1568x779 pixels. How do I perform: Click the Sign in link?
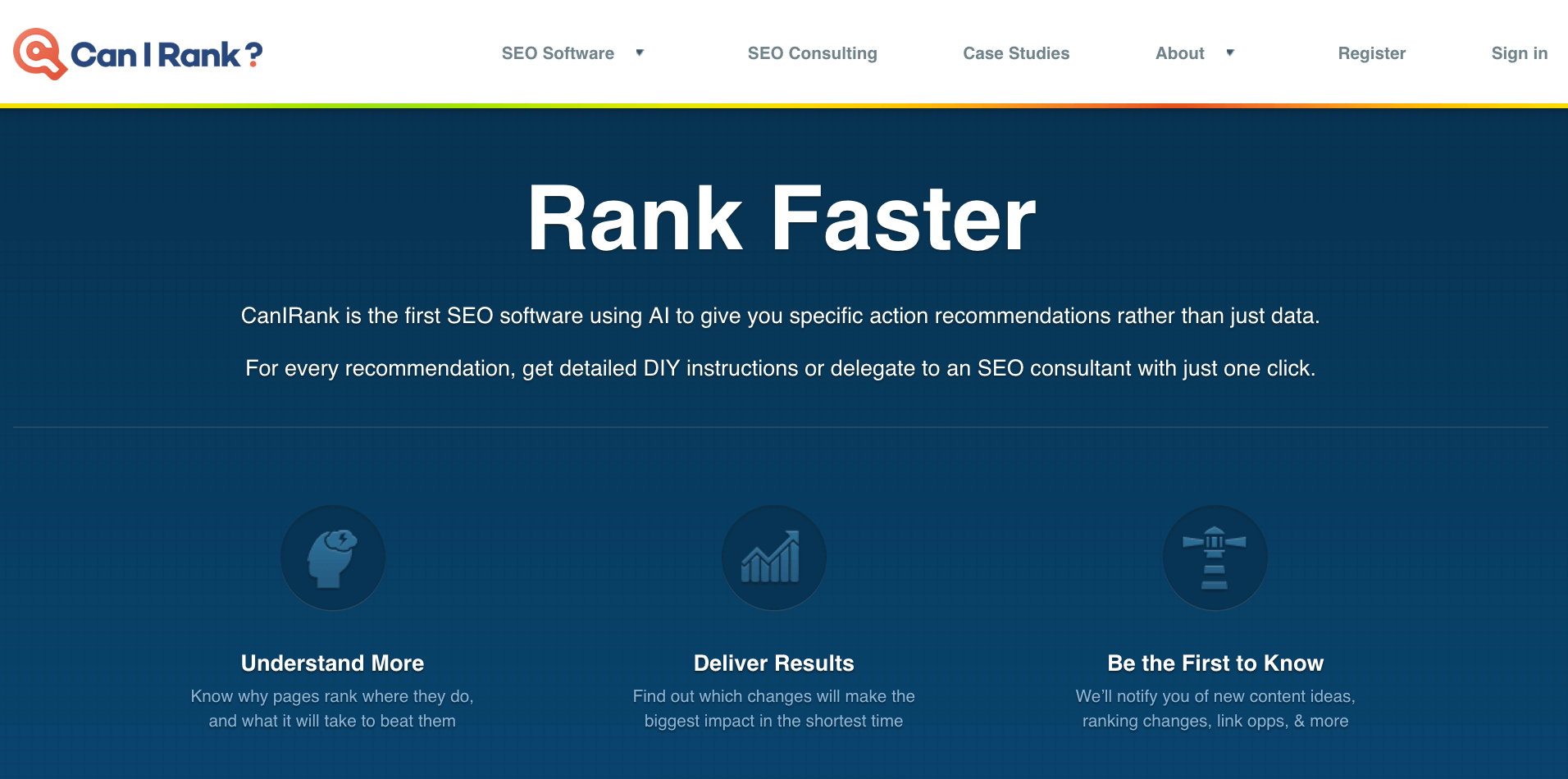point(1519,53)
